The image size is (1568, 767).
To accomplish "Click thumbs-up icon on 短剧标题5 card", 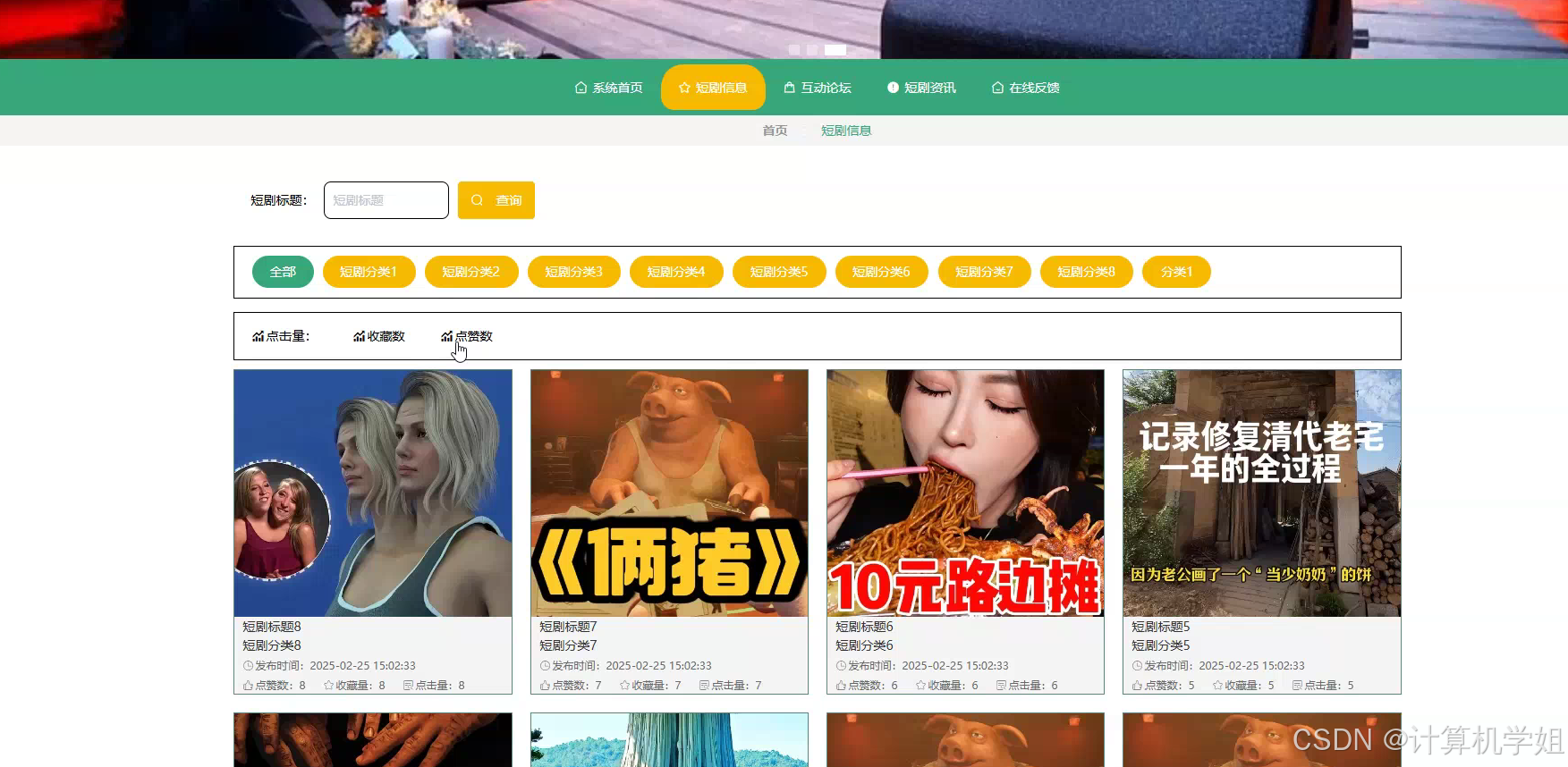I will pyautogui.click(x=1137, y=686).
